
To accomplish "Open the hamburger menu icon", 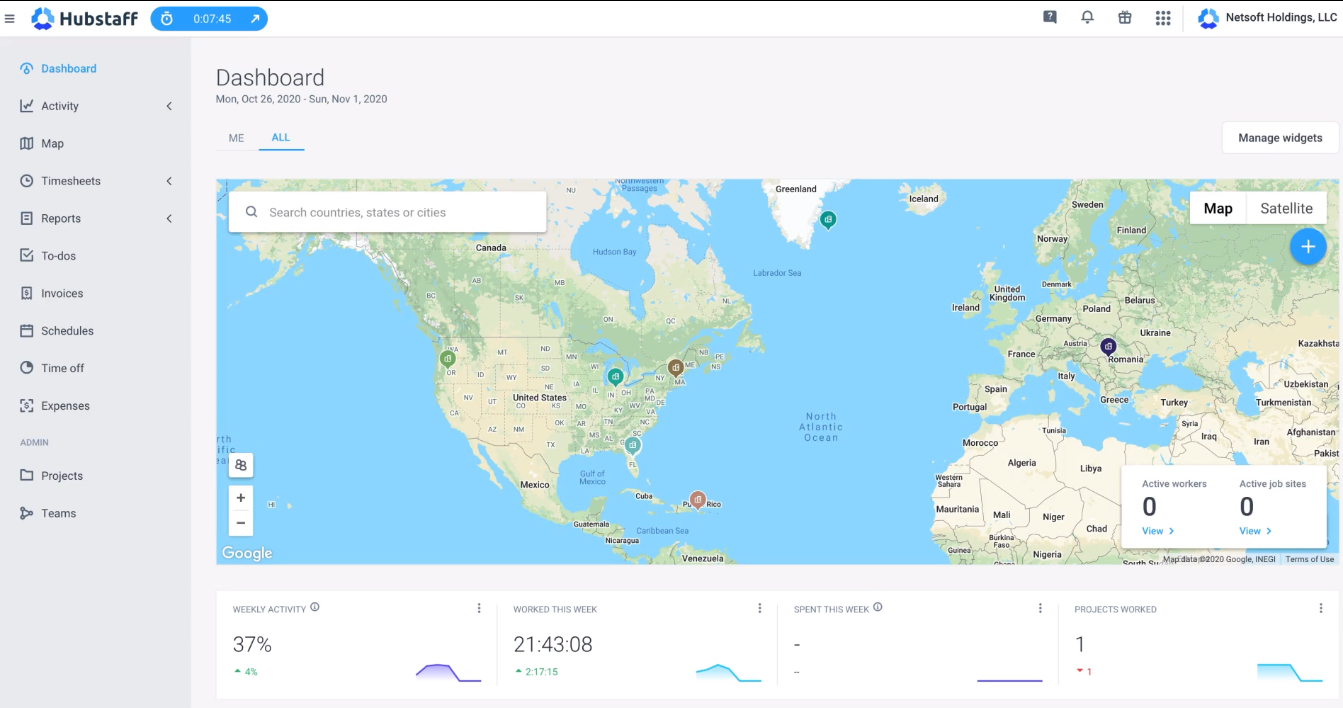I will (10, 18).
